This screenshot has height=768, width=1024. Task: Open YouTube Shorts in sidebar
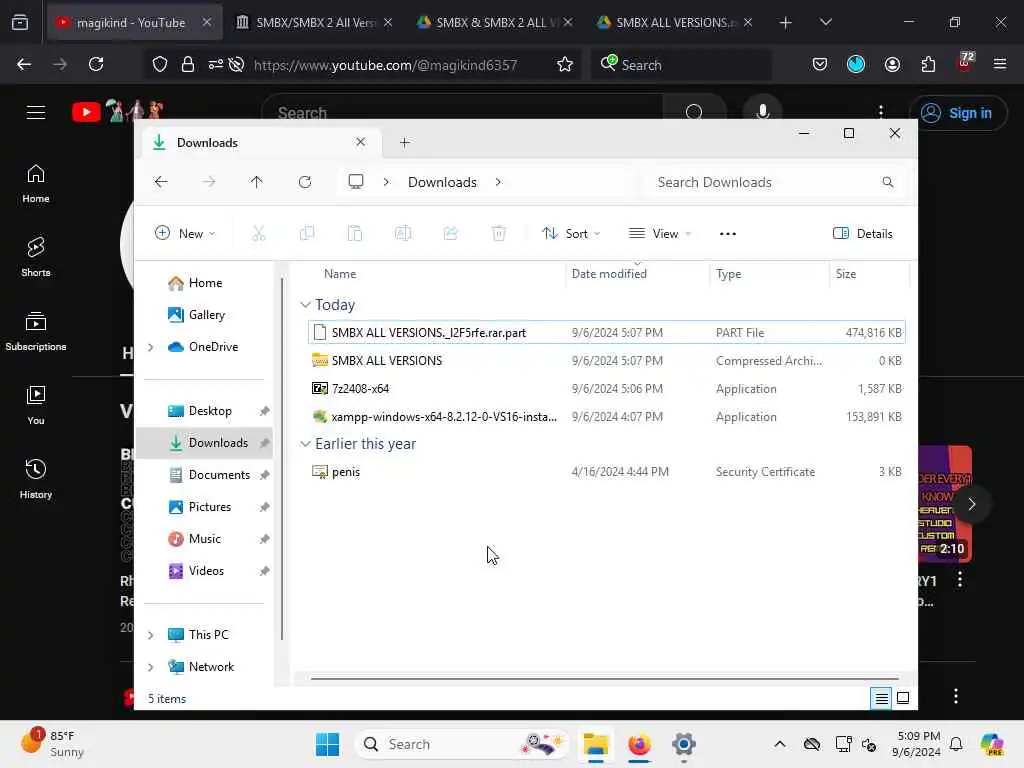[x=36, y=257]
